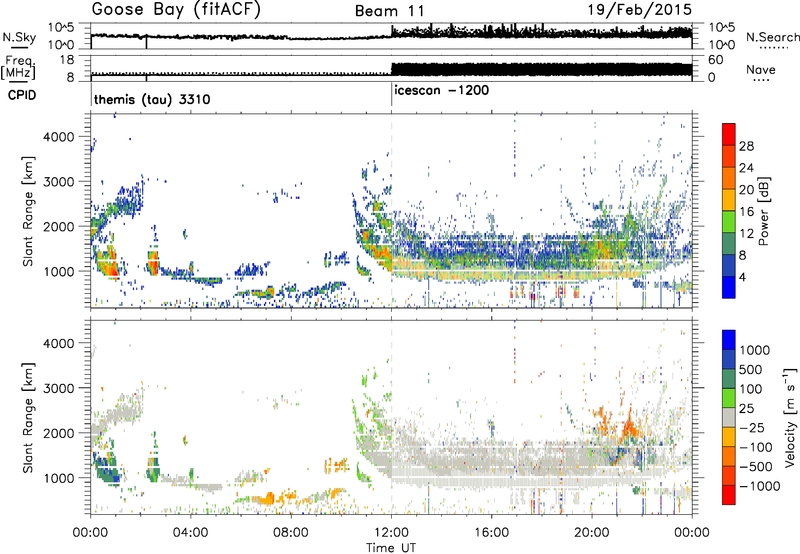Click the 'icescan -1200' CPID text
Viewport: 800px width, 554px height.
click(442, 91)
